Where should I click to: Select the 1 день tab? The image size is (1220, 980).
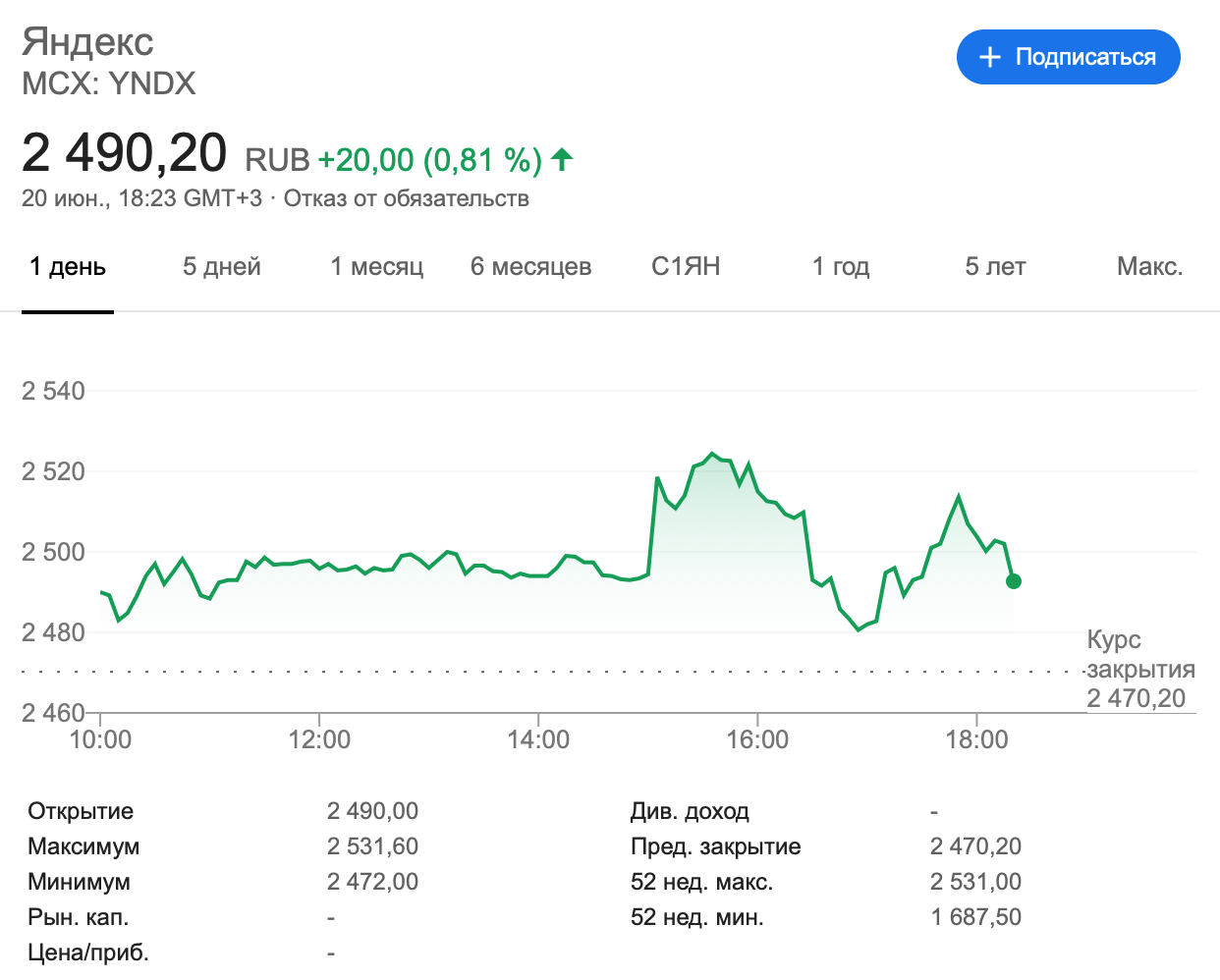[68, 266]
